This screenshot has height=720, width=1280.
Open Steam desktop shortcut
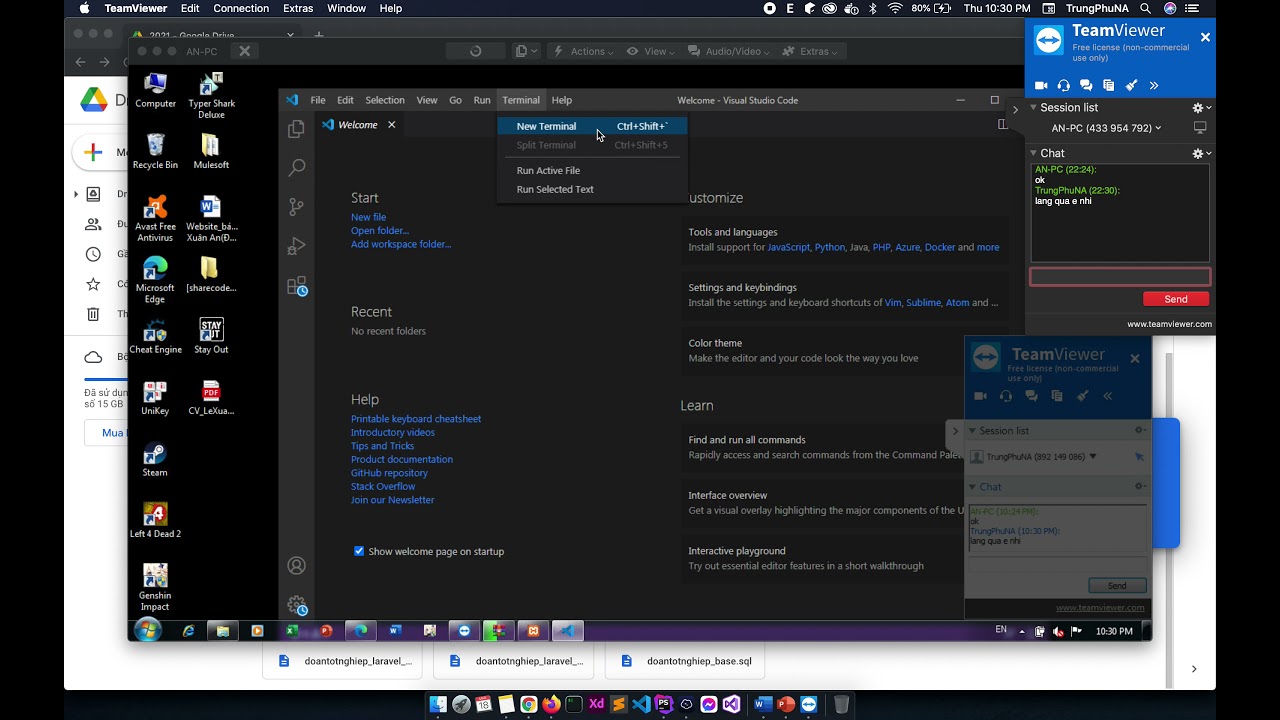155,460
